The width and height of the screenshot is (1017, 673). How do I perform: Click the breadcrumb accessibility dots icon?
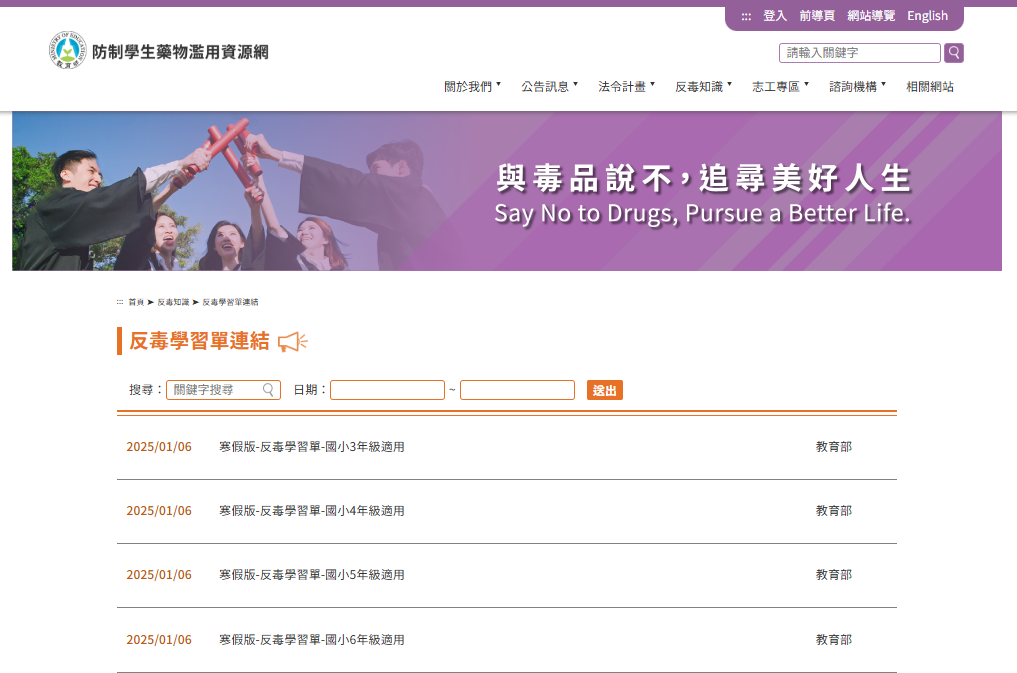(x=120, y=301)
